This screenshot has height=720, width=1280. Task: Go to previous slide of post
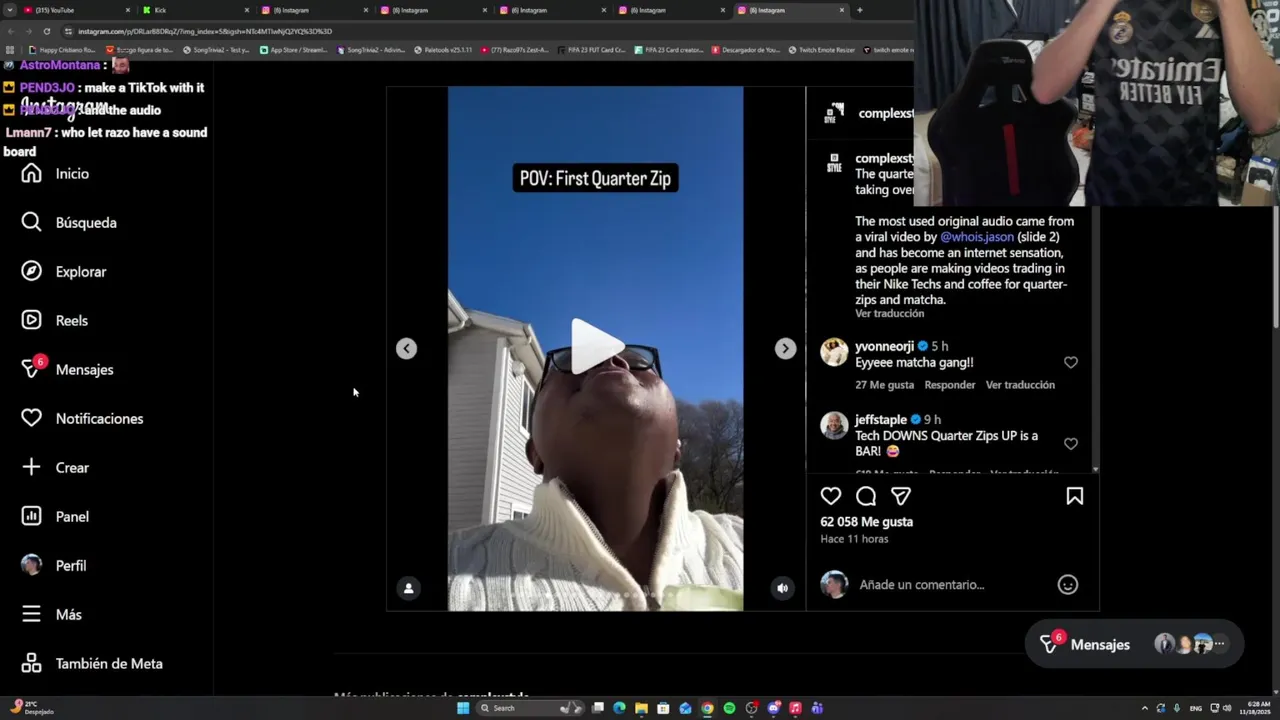point(406,348)
